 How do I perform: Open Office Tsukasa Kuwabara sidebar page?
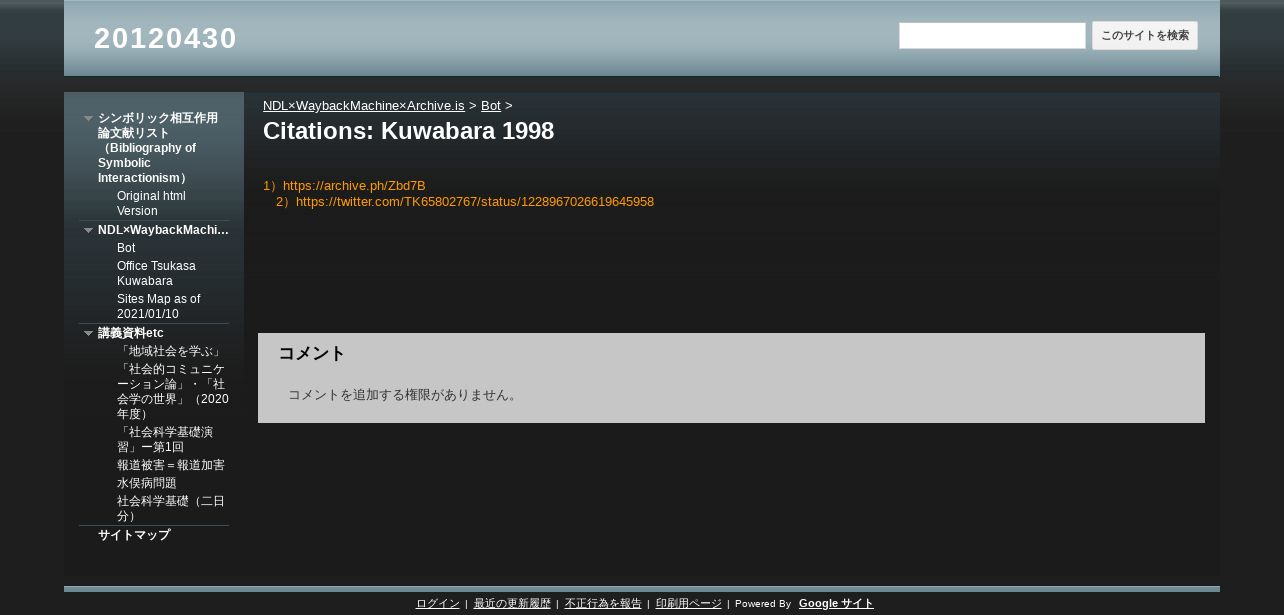point(156,273)
